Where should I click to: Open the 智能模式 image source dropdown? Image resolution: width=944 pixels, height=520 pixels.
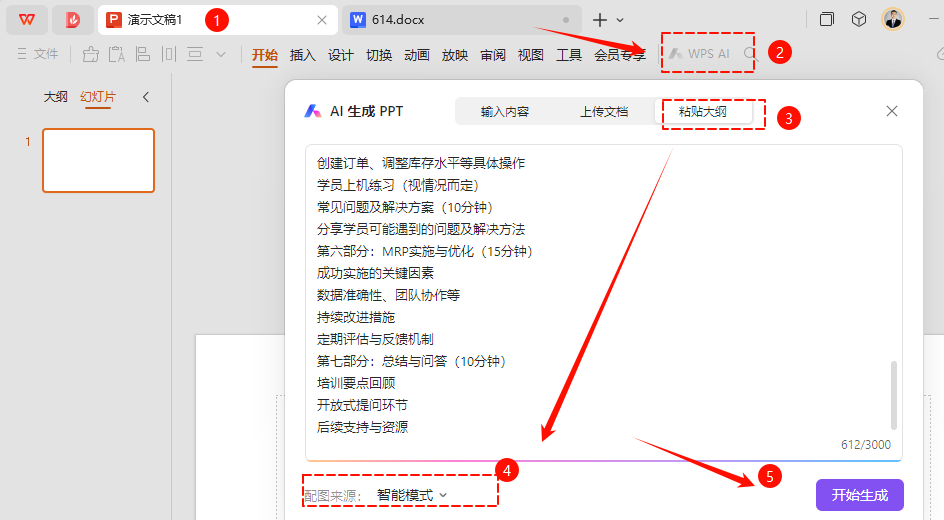(x=412, y=495)
